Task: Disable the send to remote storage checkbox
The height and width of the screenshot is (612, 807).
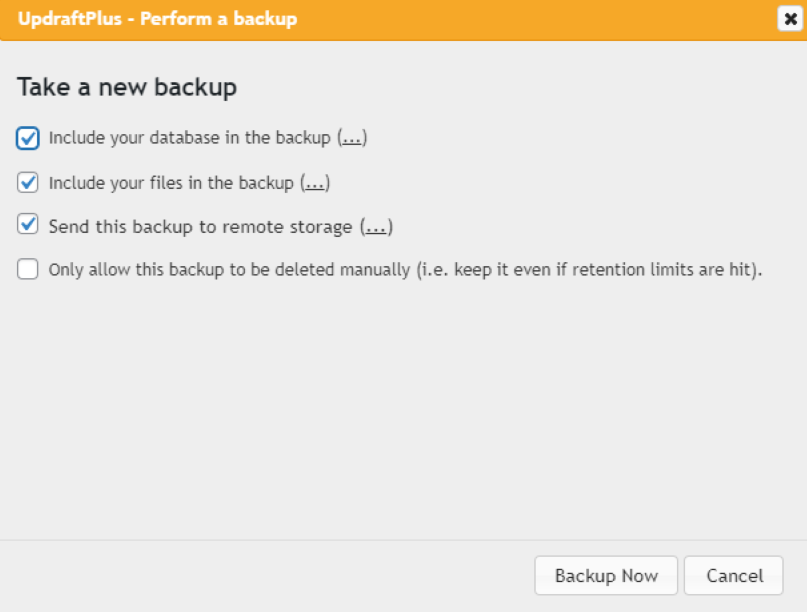Action: (x=28, y=226)
